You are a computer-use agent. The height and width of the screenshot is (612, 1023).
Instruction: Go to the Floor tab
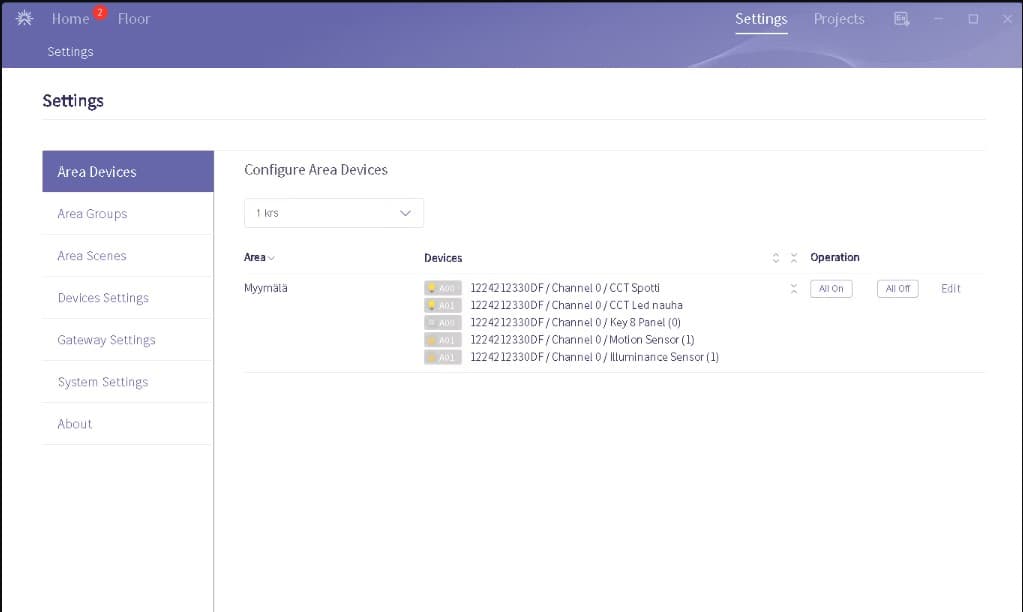point(134,19)
